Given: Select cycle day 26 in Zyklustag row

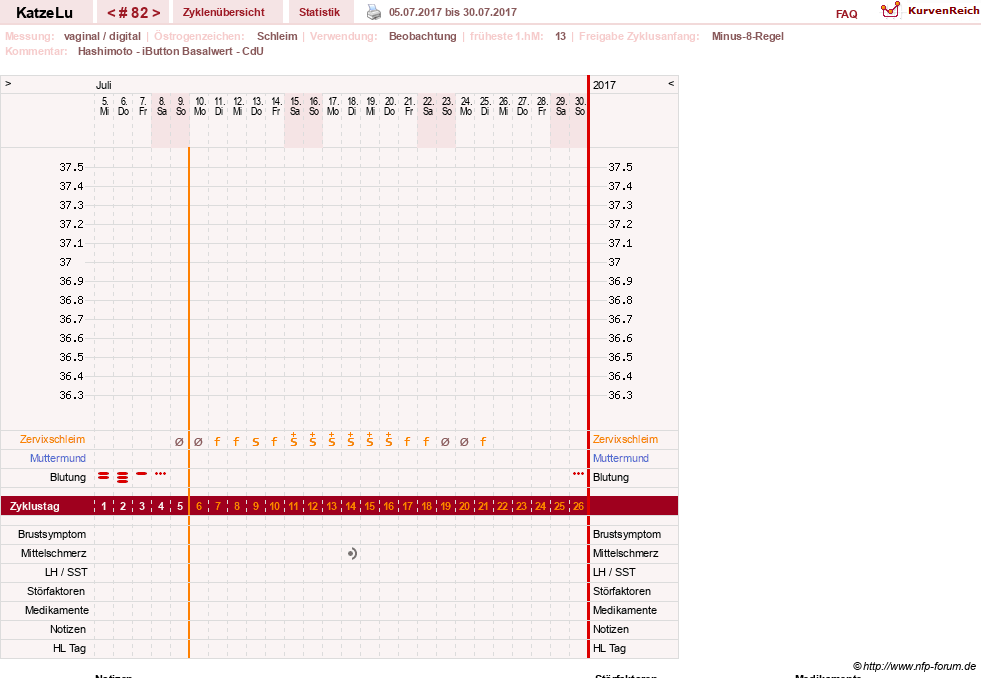Looking at the screenshot, I should (579, 506).
